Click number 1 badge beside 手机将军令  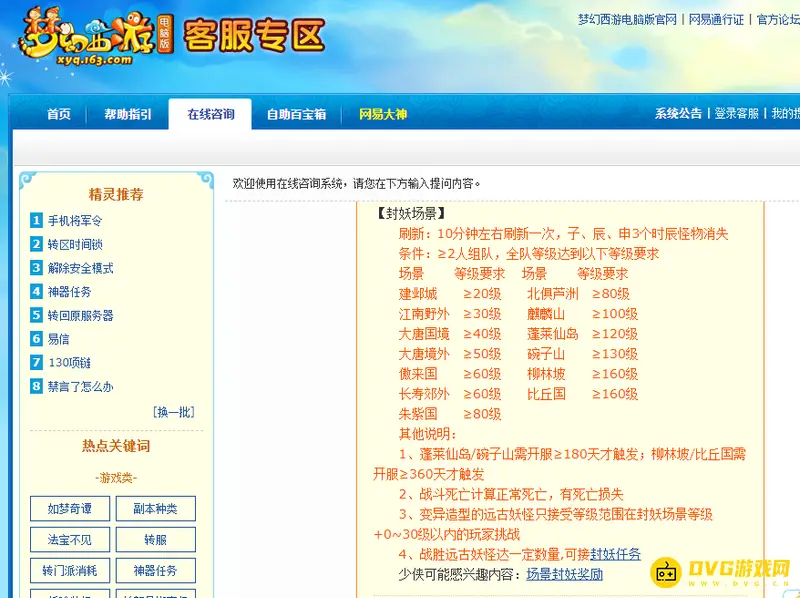[36, 220]
